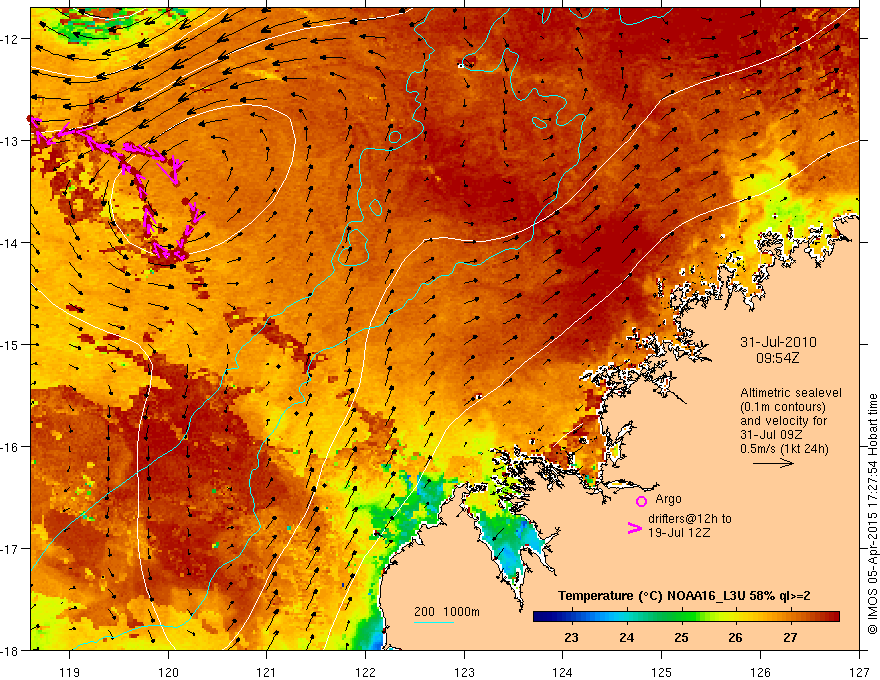Click the '27' color bar tick label
This screenshot has width=880, height=680.
pyautogui.click(x=790, y=637)
